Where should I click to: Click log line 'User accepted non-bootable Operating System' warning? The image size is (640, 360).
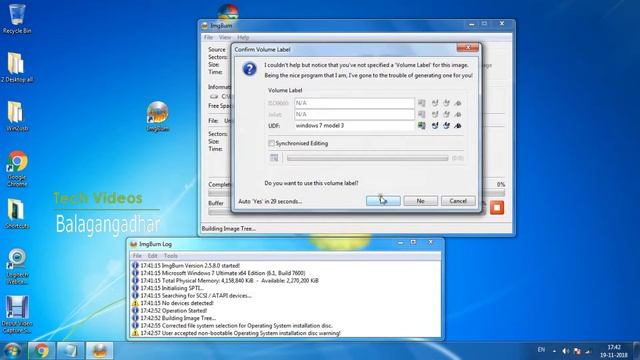[x=240, y=333]
